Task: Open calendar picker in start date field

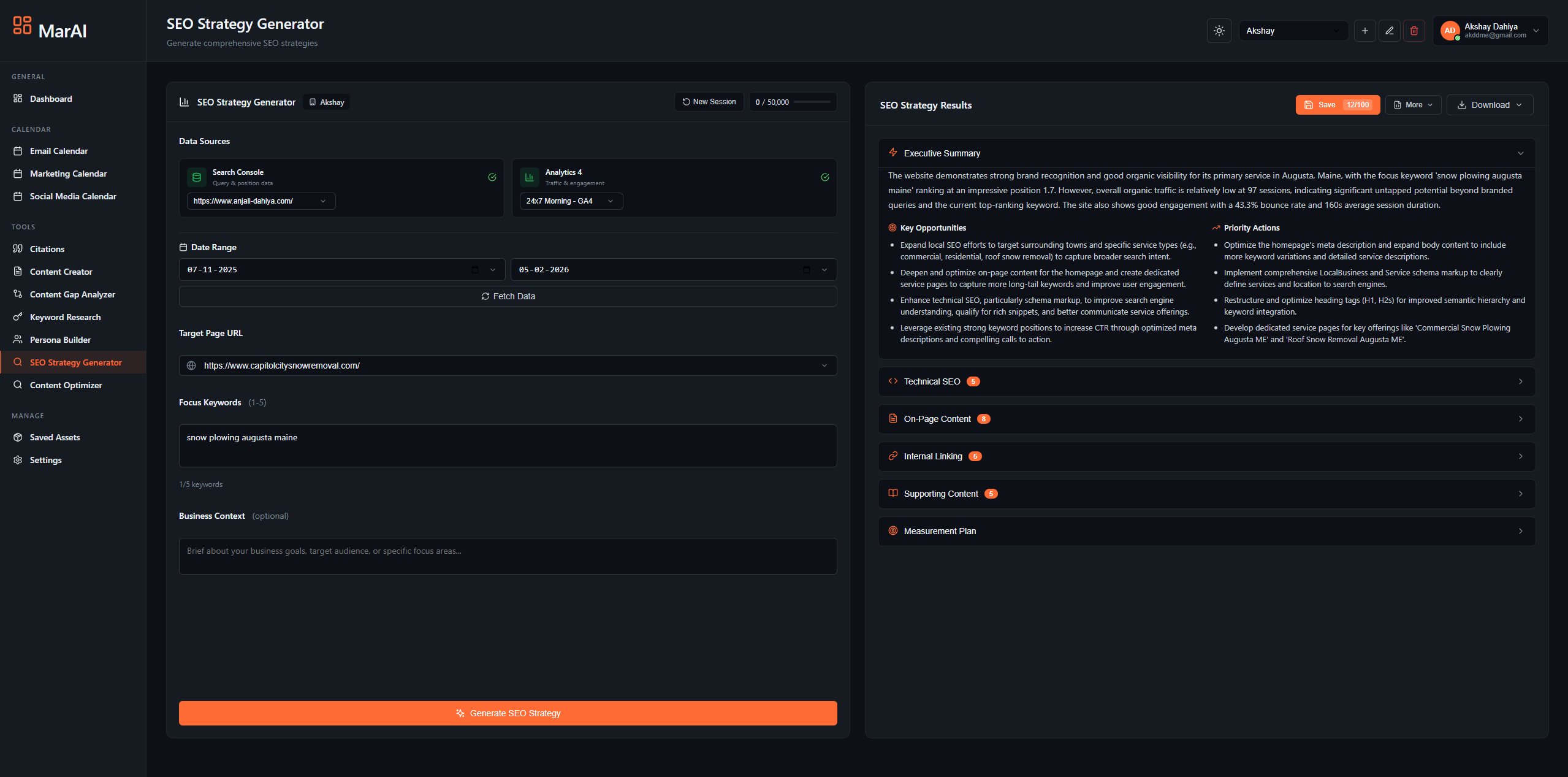Action: 475,270
